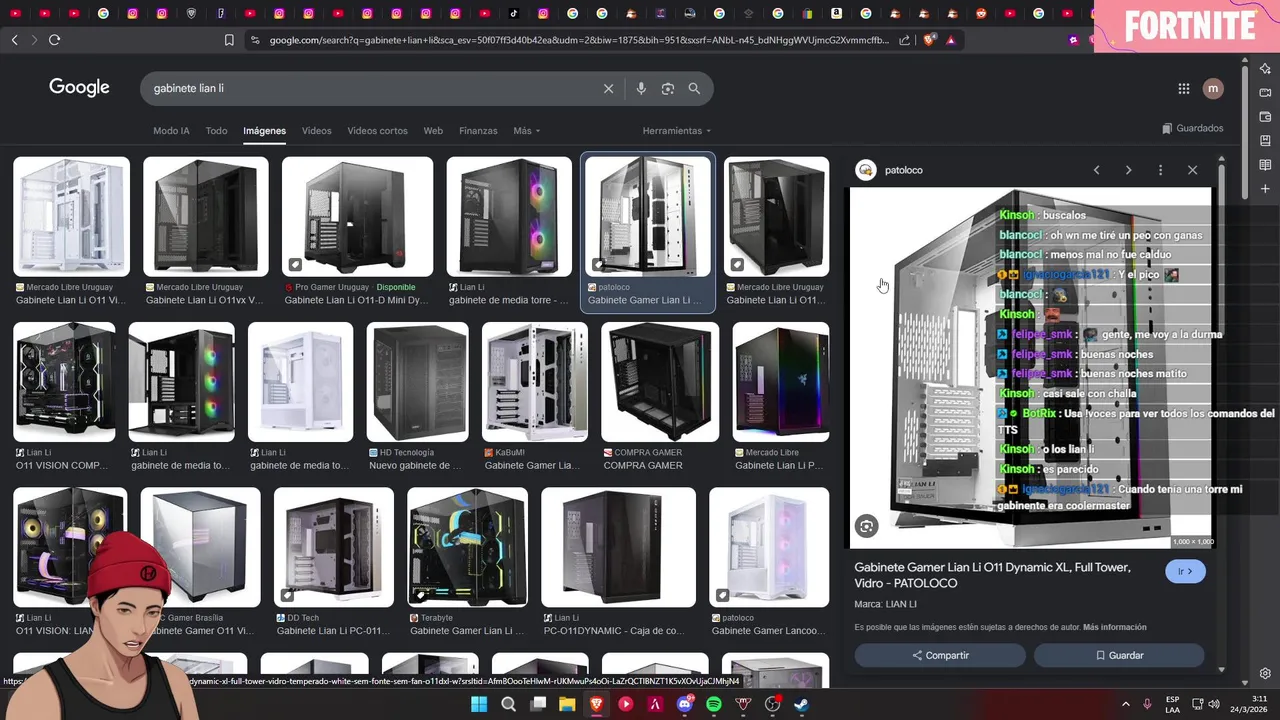Click the blue 'Ir' visit button
Screen dimensions: 1280x720
pos(1185,571)
